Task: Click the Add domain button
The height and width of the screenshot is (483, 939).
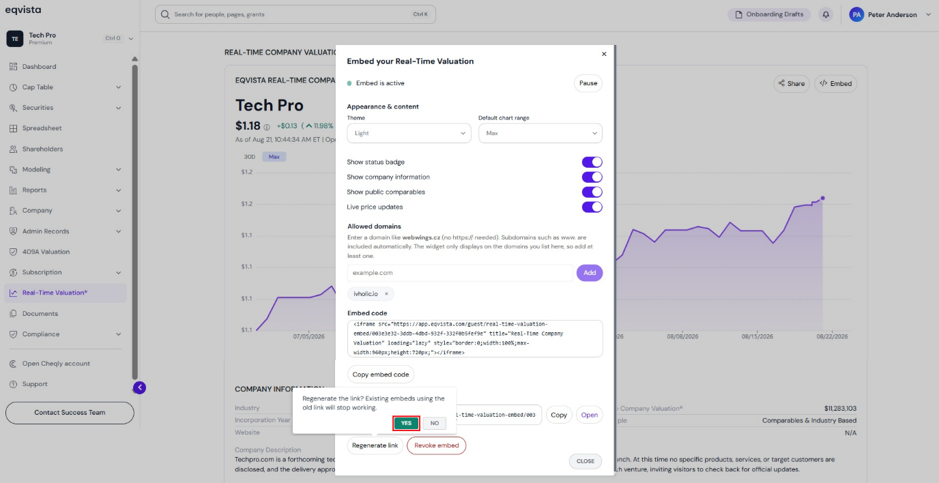Action: [x=590, y=273]
